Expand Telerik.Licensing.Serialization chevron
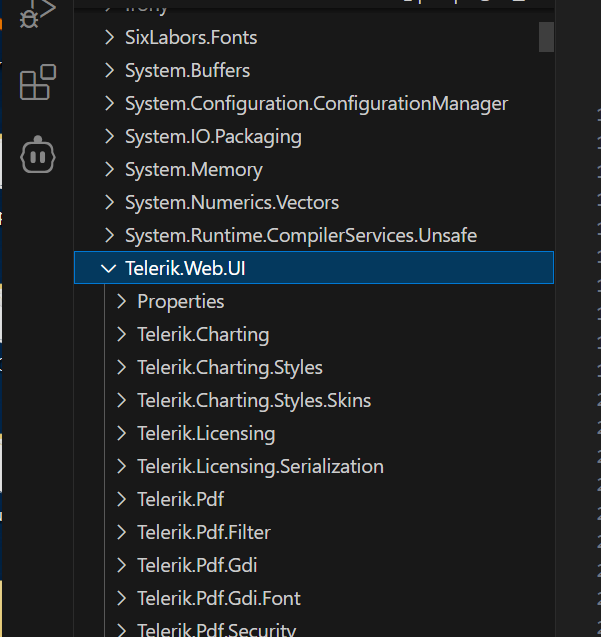This screenshot has height=637, width=601. click(121, 466)
